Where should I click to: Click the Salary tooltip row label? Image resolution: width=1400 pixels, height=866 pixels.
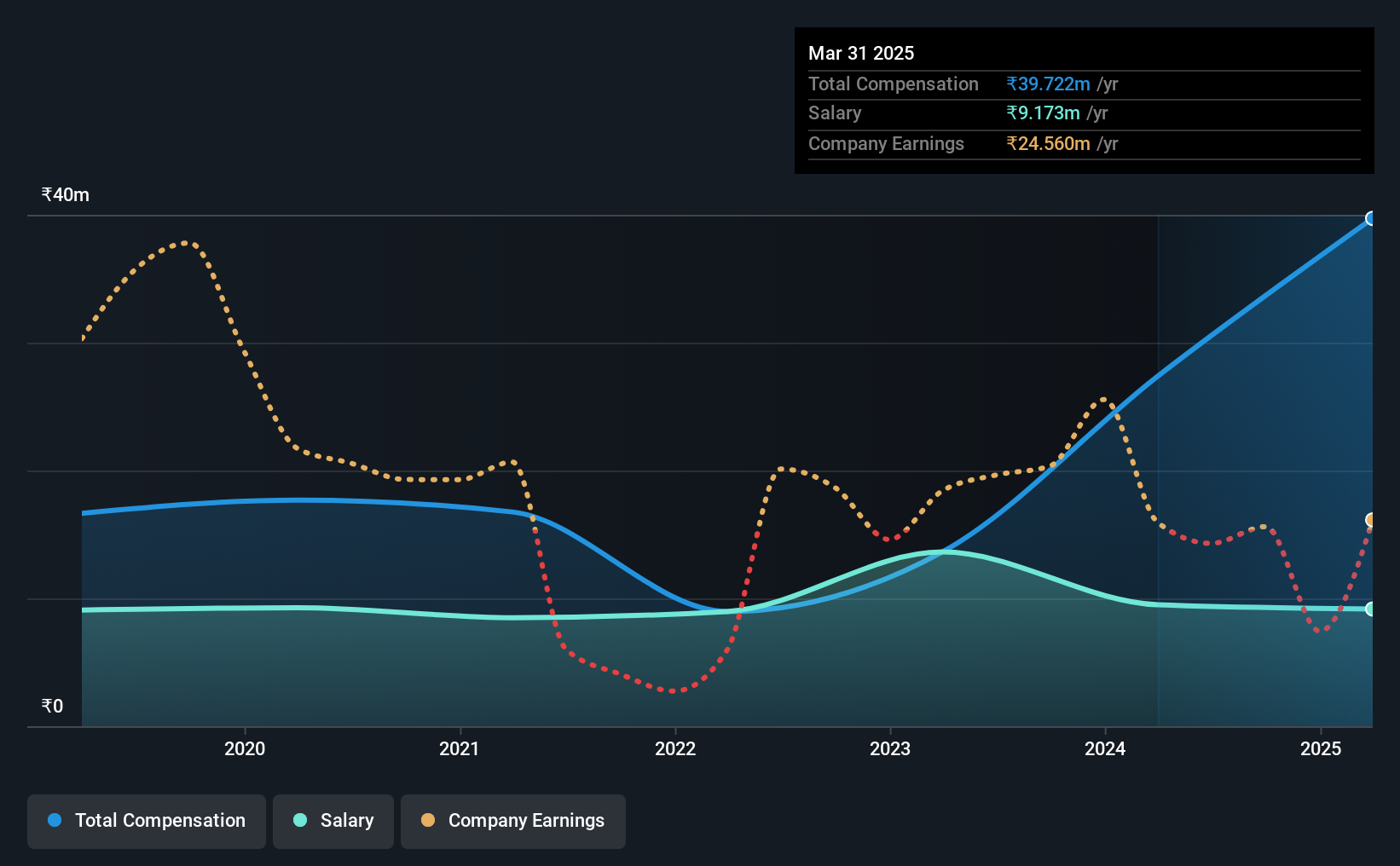coord(835,113)
